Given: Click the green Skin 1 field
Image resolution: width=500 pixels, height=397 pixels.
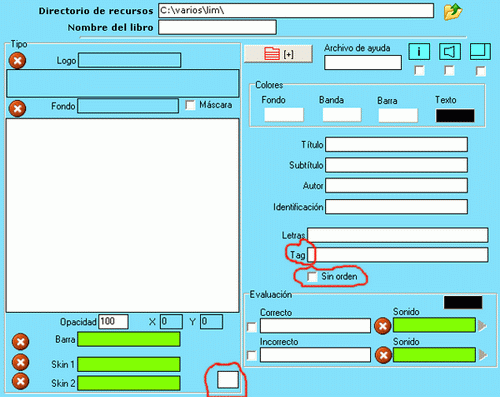Looking at the screenshot, I should pos(129,364).
